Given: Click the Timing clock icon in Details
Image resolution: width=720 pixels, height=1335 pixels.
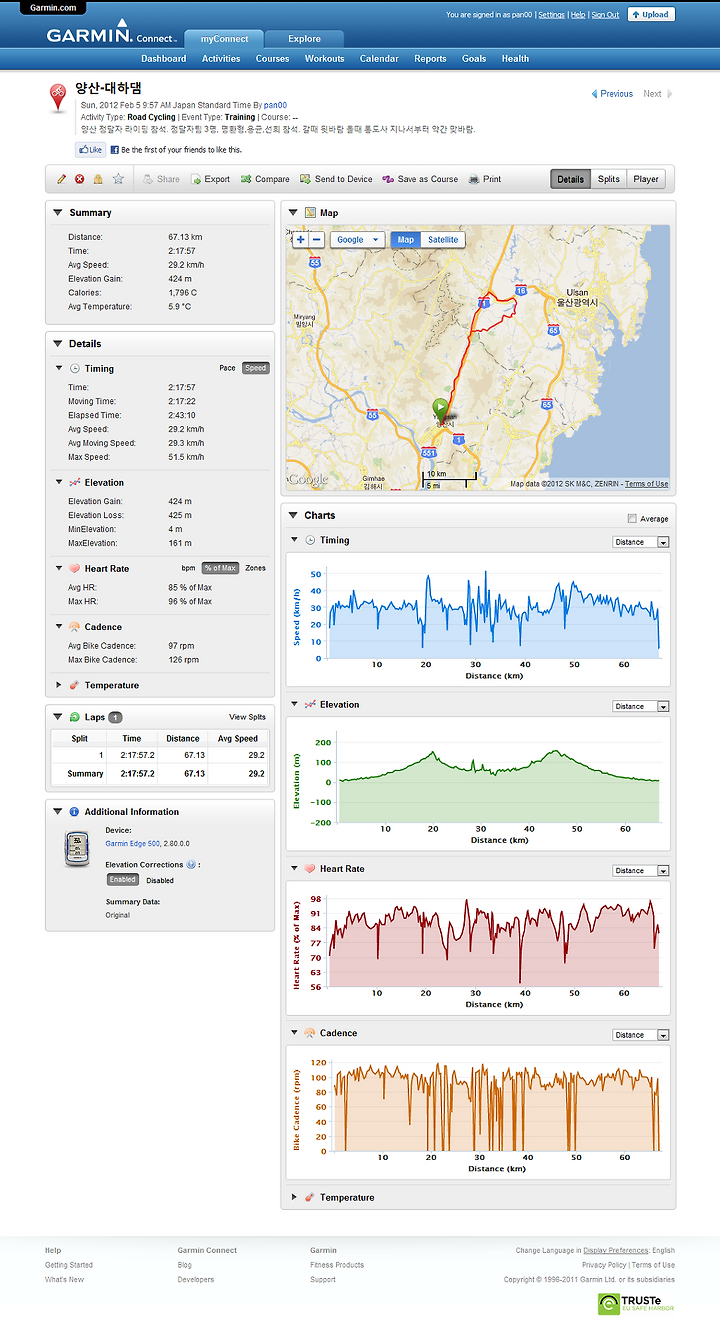Looking at the screenshot, I should pyautogui.click(x=74, y=368).
